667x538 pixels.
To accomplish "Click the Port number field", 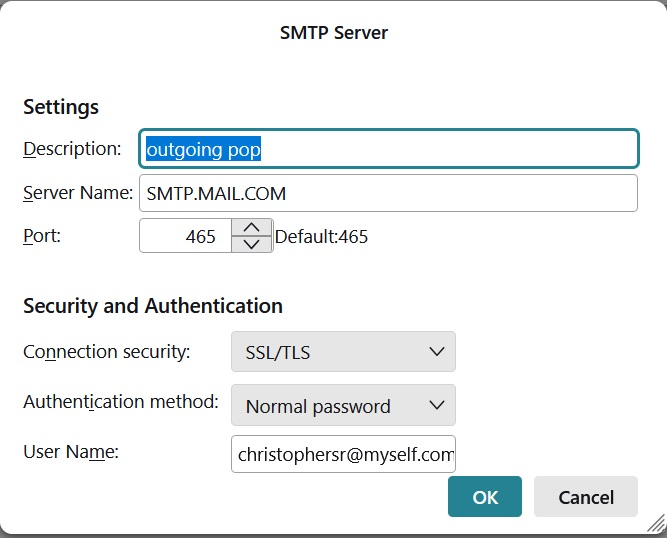I will coord(186,237).
